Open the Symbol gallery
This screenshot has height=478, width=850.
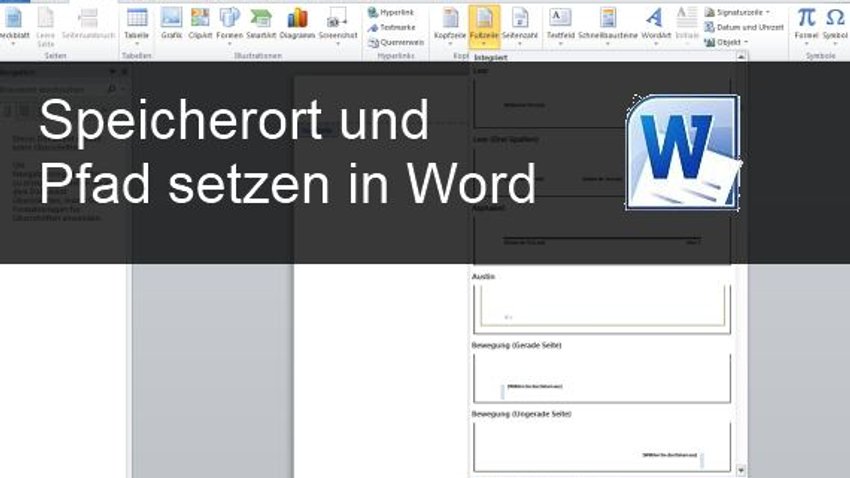click(835, 25)
